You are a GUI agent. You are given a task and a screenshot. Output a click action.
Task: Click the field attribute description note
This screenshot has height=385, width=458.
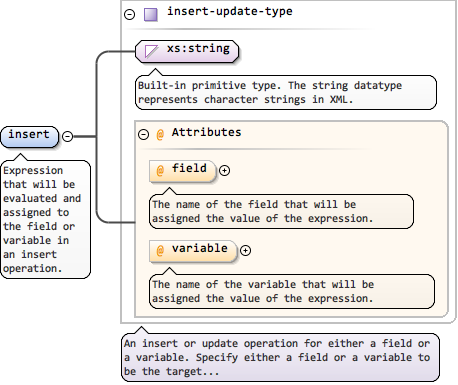click(x=281, y=211)
